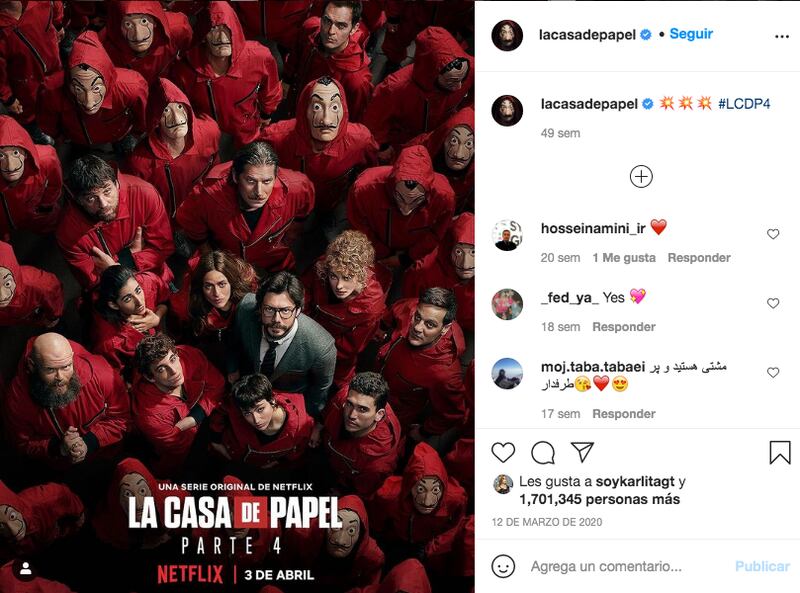Load more comments with plus circle
The width and height of the screenshot is (800, 593).
(641, 177)
